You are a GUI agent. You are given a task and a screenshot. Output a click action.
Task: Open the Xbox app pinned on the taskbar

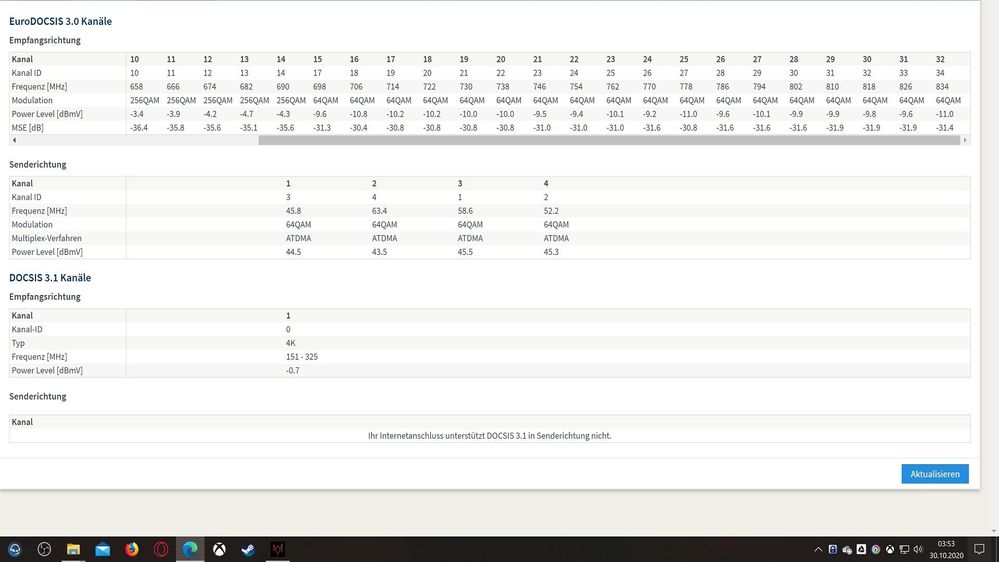coord(219,549)
